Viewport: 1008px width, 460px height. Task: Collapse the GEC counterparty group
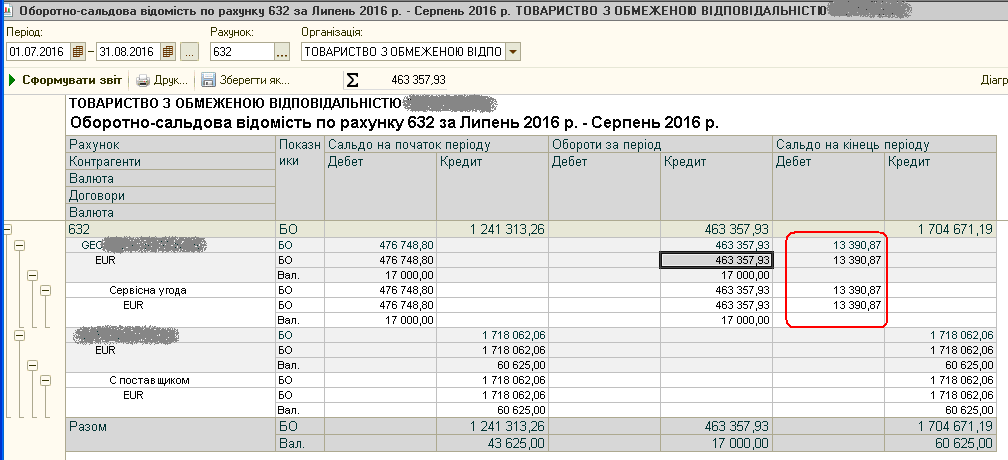click(x=19, y=245)
